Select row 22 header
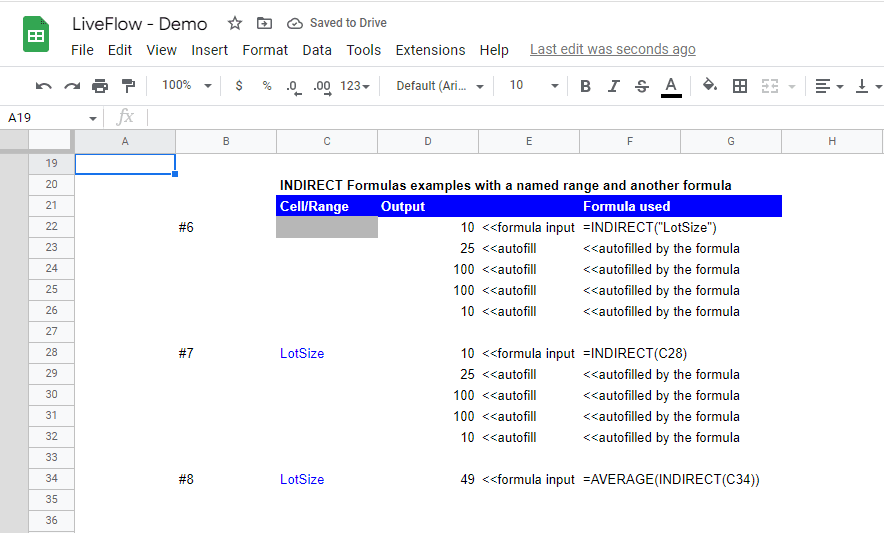Image resolution: width=884 pixels, height=533 pixels. click(51, 227)
